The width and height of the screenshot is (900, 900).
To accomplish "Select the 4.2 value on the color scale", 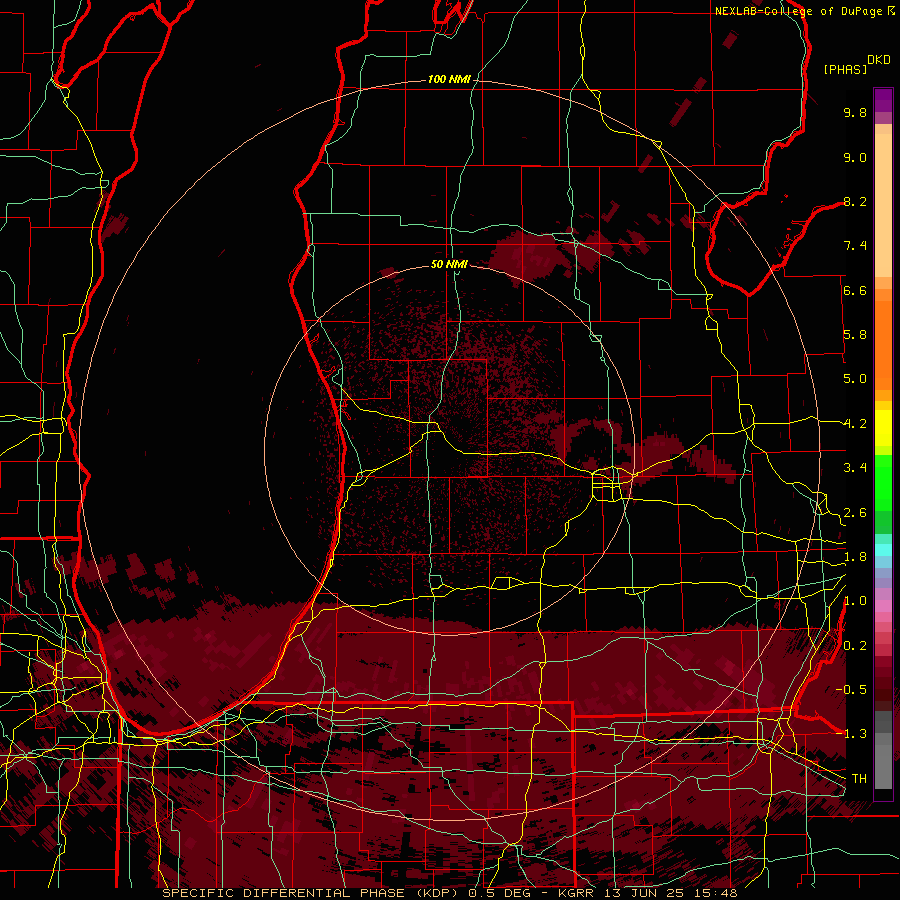I will pos(855,424).
